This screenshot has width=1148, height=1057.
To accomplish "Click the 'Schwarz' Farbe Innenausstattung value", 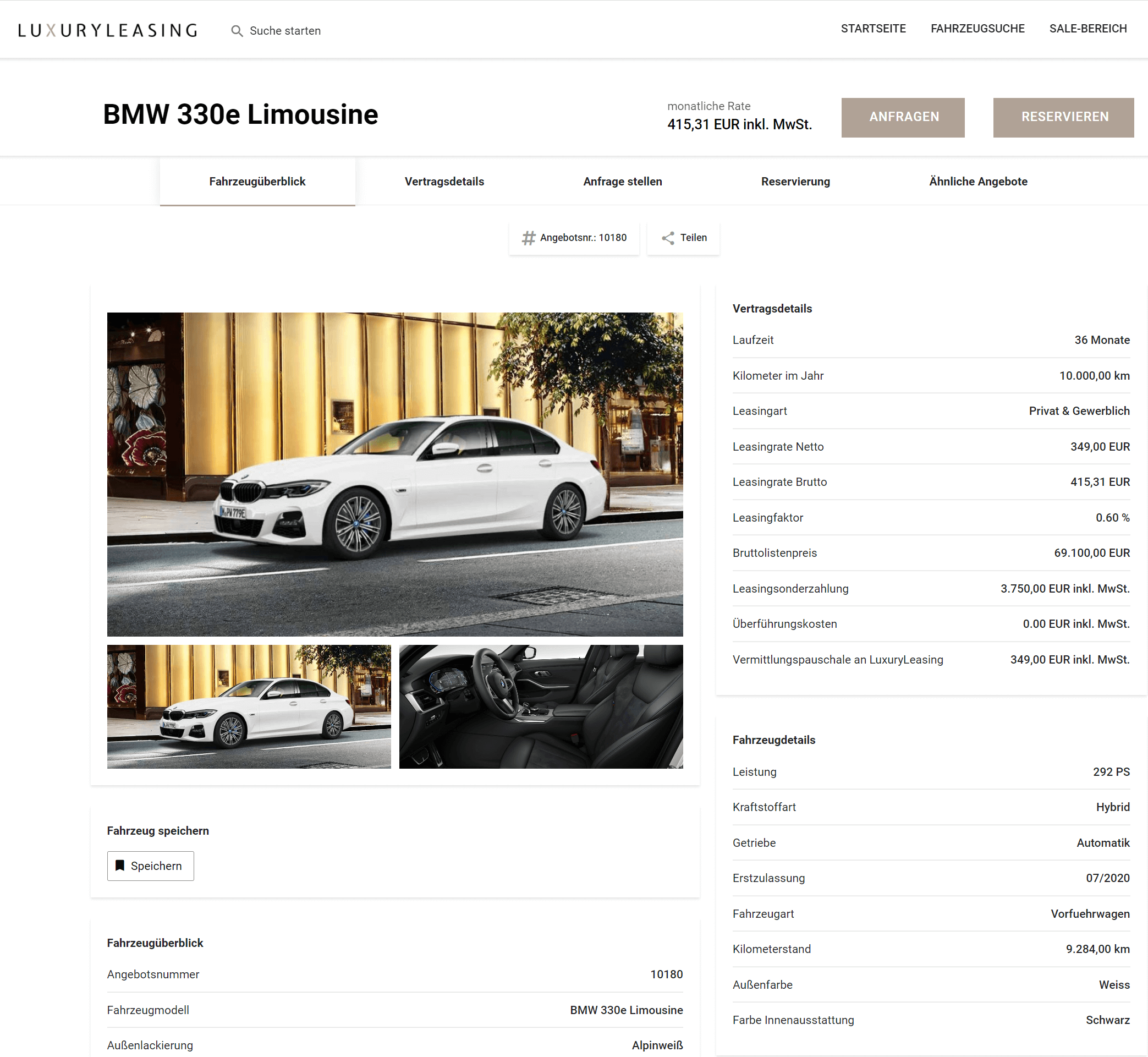I will 1107,1020.
